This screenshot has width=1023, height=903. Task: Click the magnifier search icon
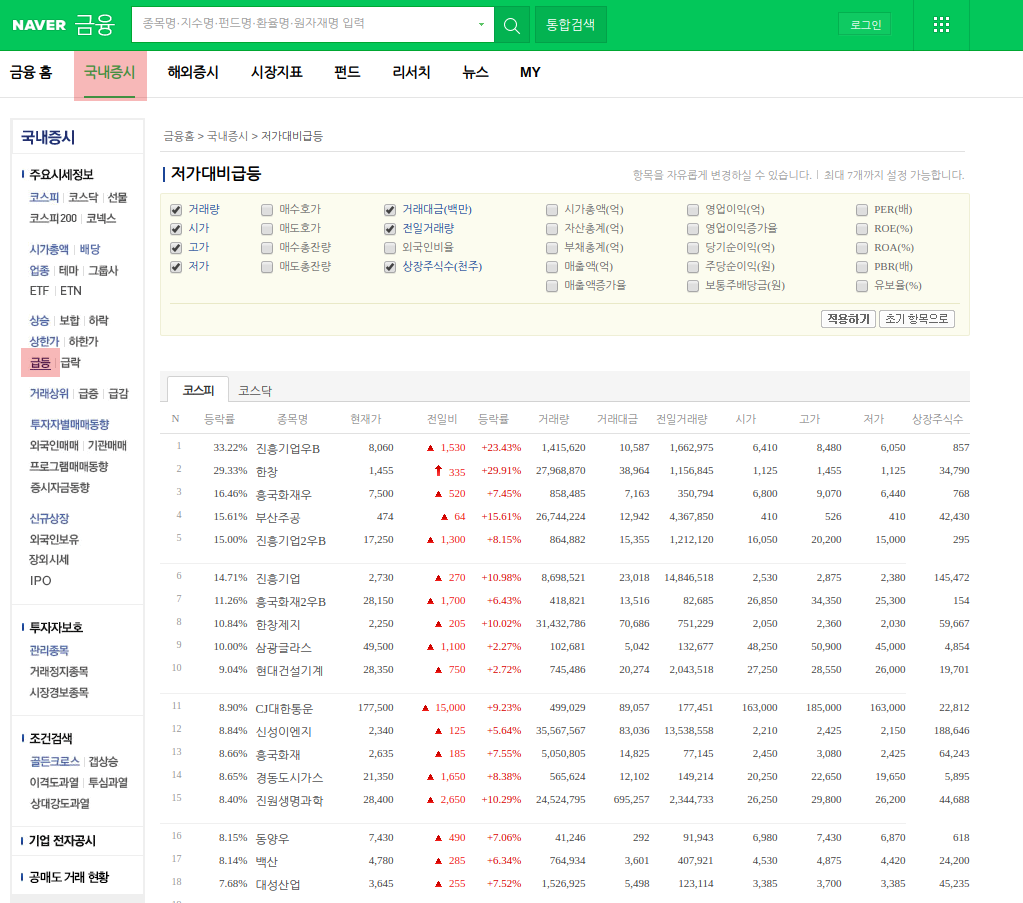point(512,25)
